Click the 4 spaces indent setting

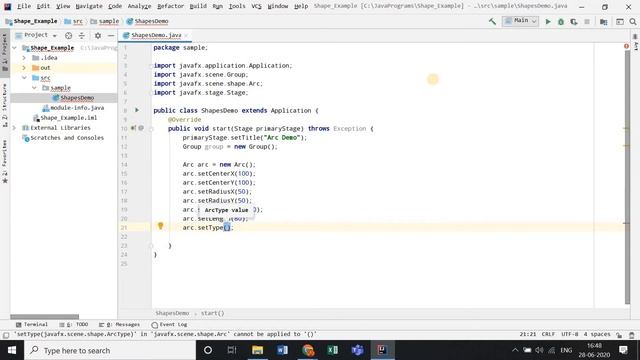[x=597, y=334]
